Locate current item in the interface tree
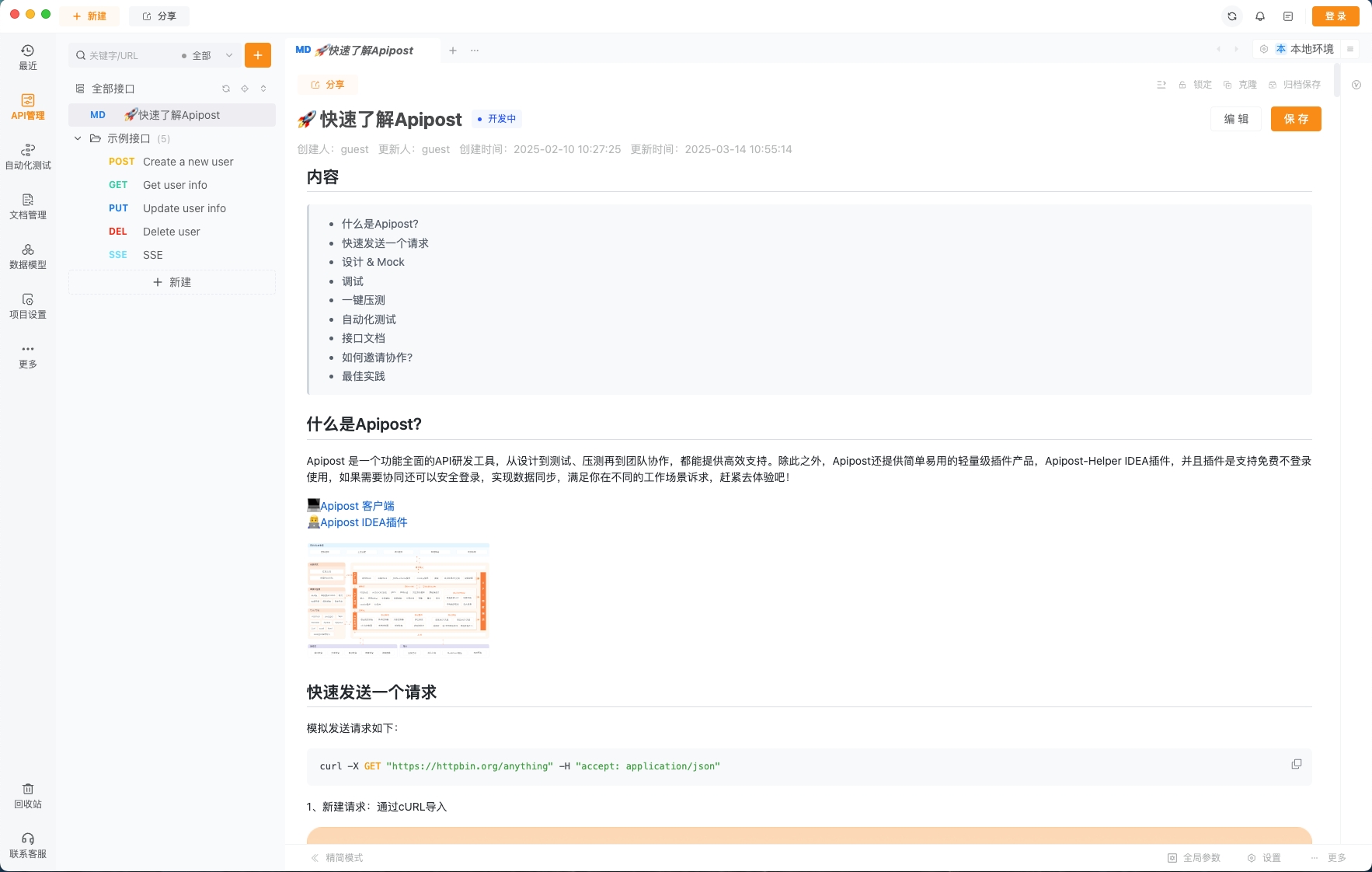Viewport: 1372px width, 872px height. [245, 89]
